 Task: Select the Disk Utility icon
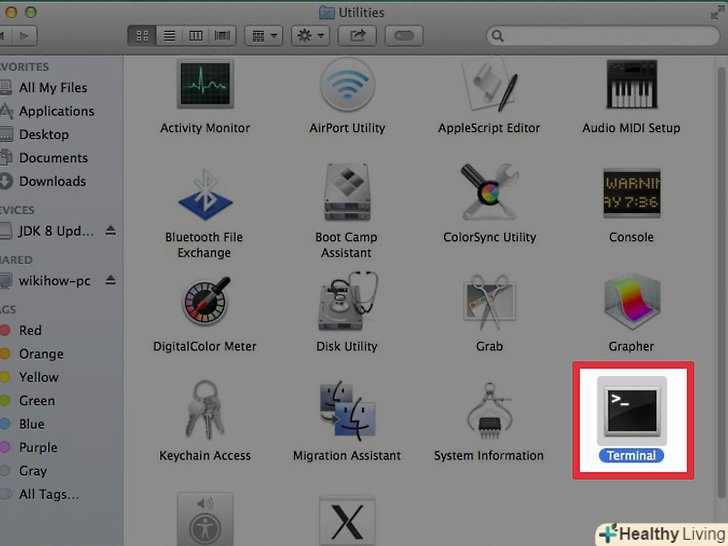347,301
